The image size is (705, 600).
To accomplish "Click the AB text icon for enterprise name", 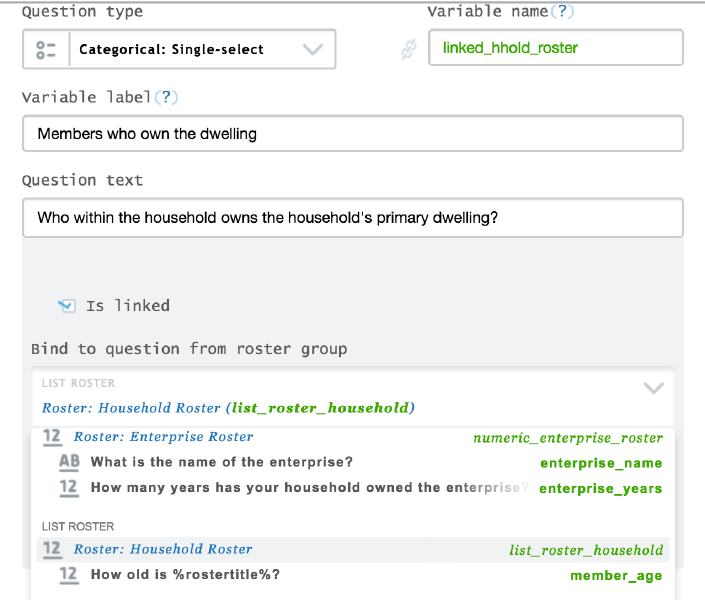I will tap(69, 462).
